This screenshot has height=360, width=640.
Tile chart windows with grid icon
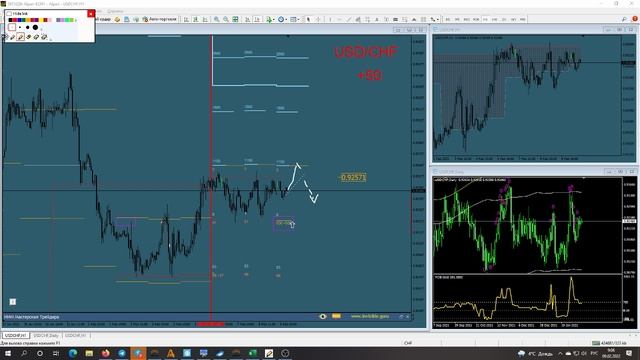(x=235, y=19)
